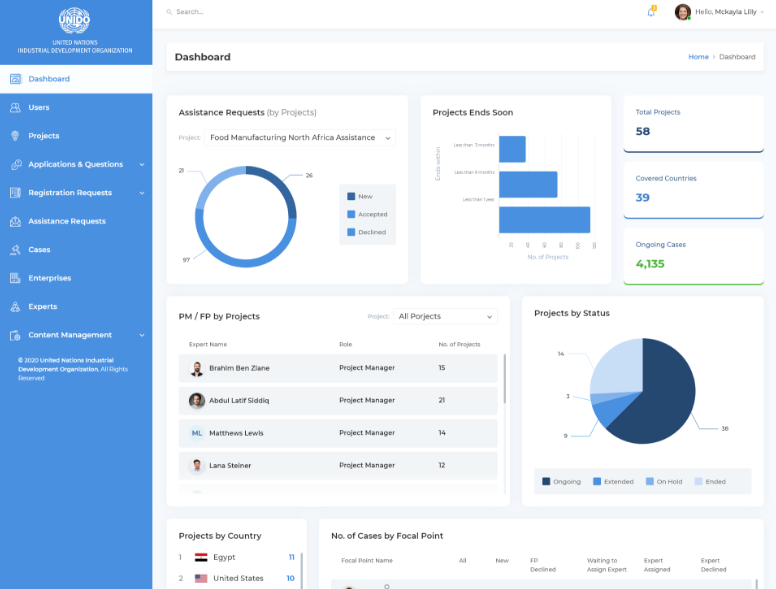This screenshot has height=589, width=776.
Task: Open the Registration Requests menu item
Action: pyautogui.click(x=70, y=193)
